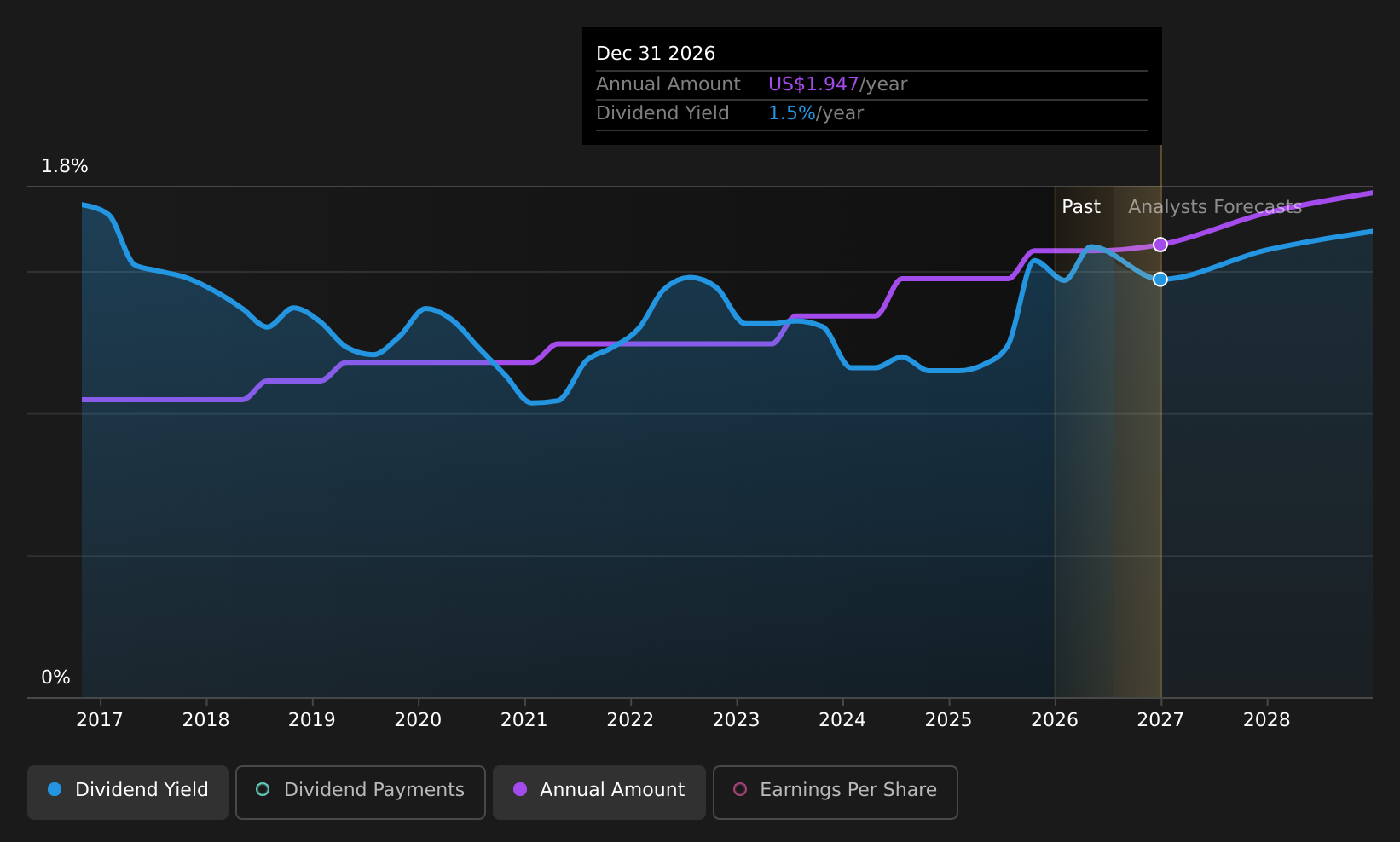Click the 2020 x-axis label
Image resolution: width=1400 pixels, height=842 pixels.
tap(418, 720)
